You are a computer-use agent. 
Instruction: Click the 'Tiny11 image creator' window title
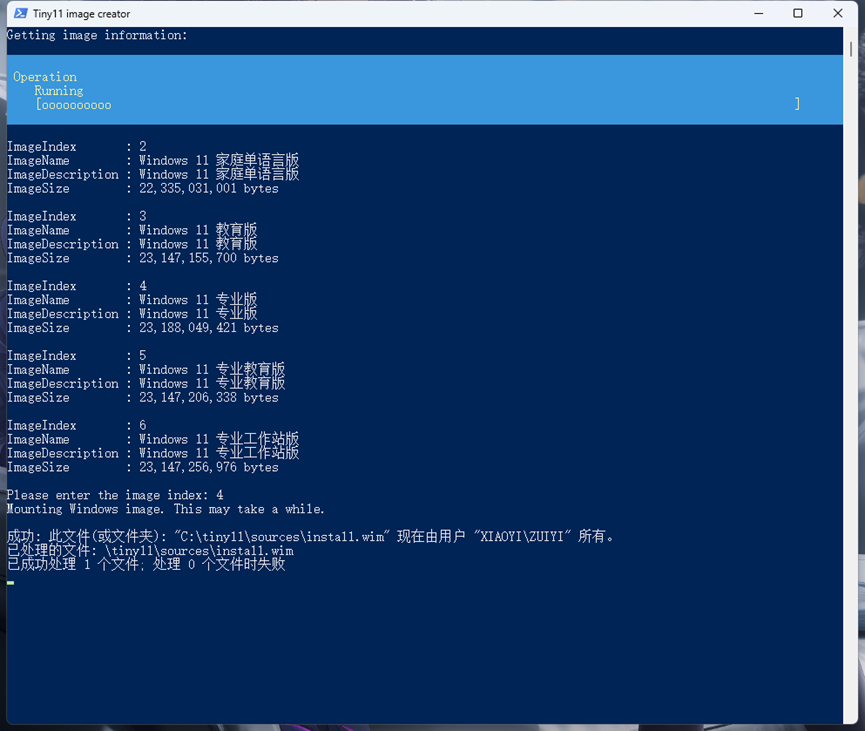tap(82, 14)
